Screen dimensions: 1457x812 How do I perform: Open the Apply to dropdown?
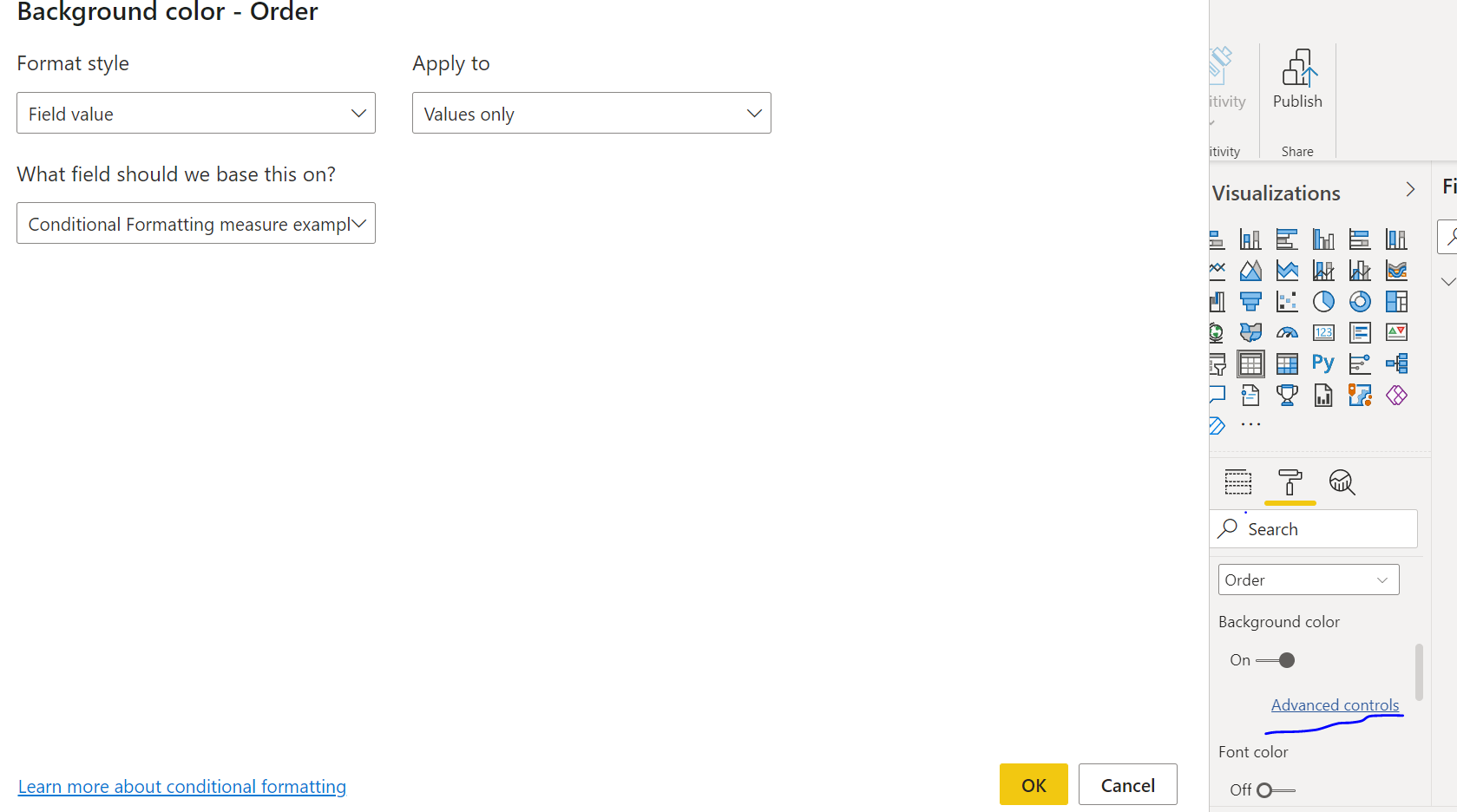coord(592,113)
